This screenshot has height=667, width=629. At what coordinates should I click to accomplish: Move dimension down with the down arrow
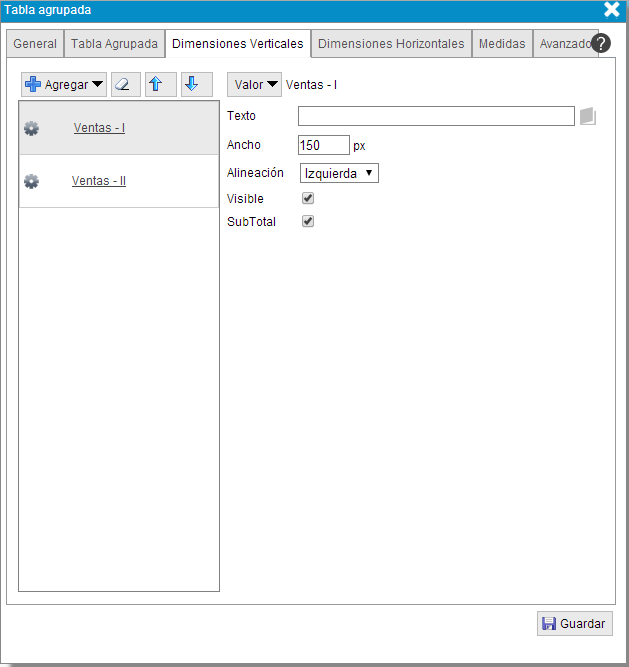coord(196,85)
